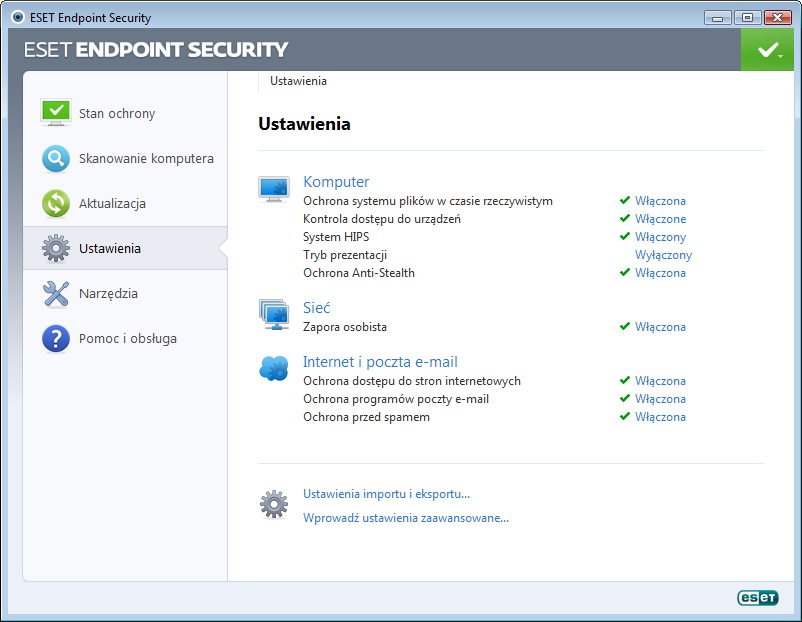Click Ochrona dostępu do stron internetowych label
Screen dimensions: 802x622
coord(412,381)
